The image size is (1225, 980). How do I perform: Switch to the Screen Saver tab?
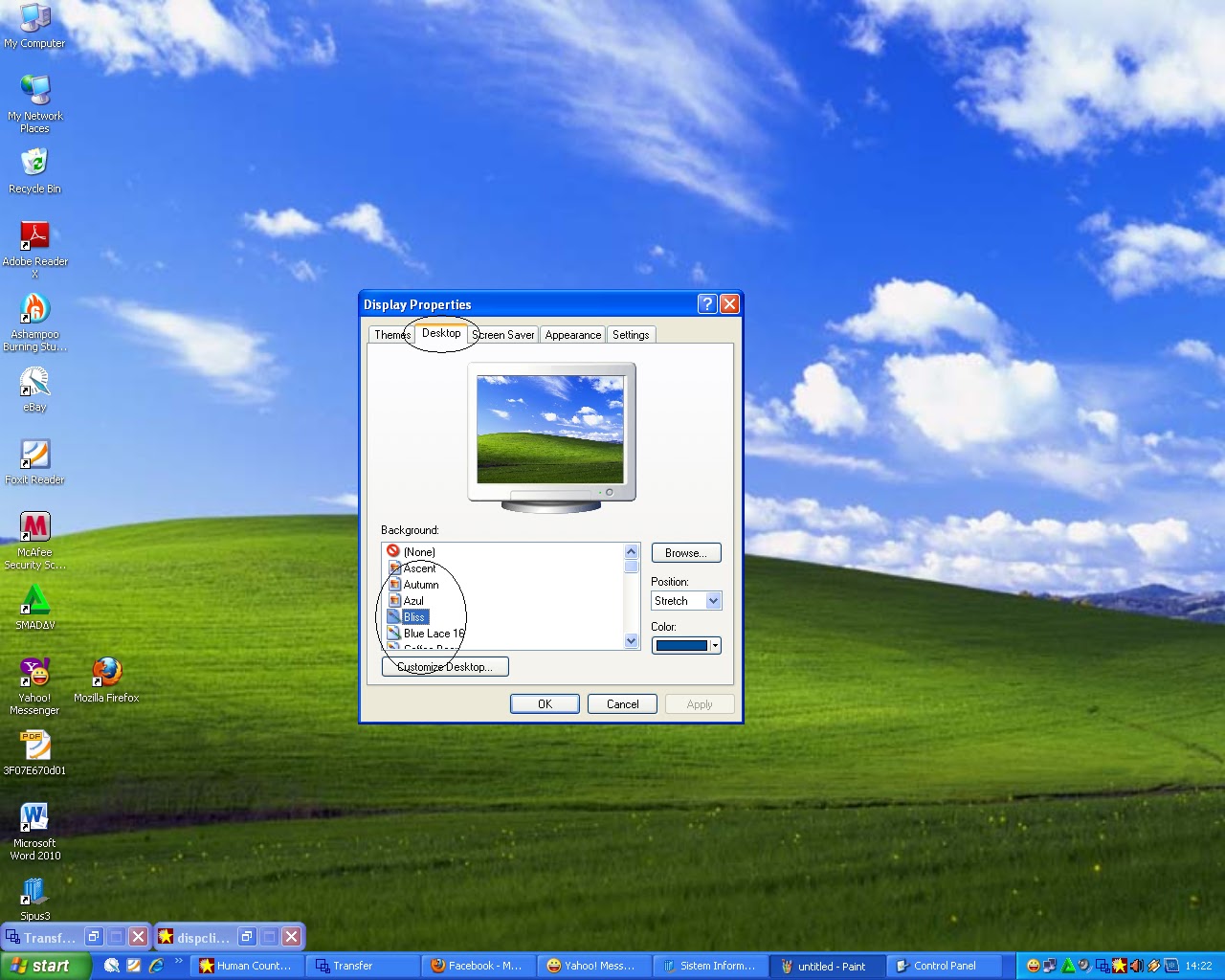pyautogui.click(x=502, y=334)
